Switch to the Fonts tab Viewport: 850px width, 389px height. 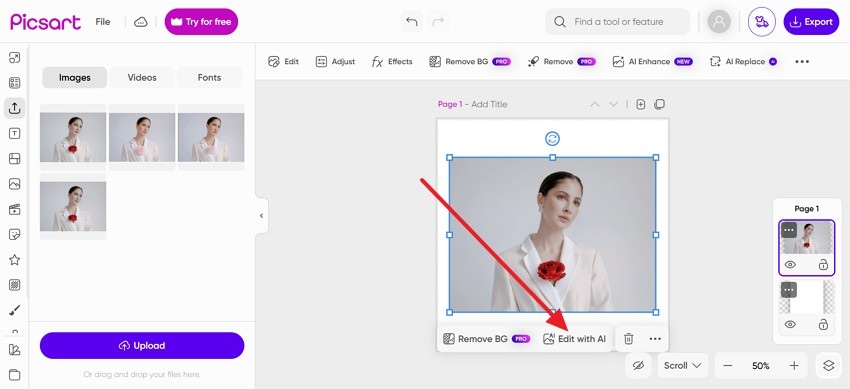[x=209, y=77]
